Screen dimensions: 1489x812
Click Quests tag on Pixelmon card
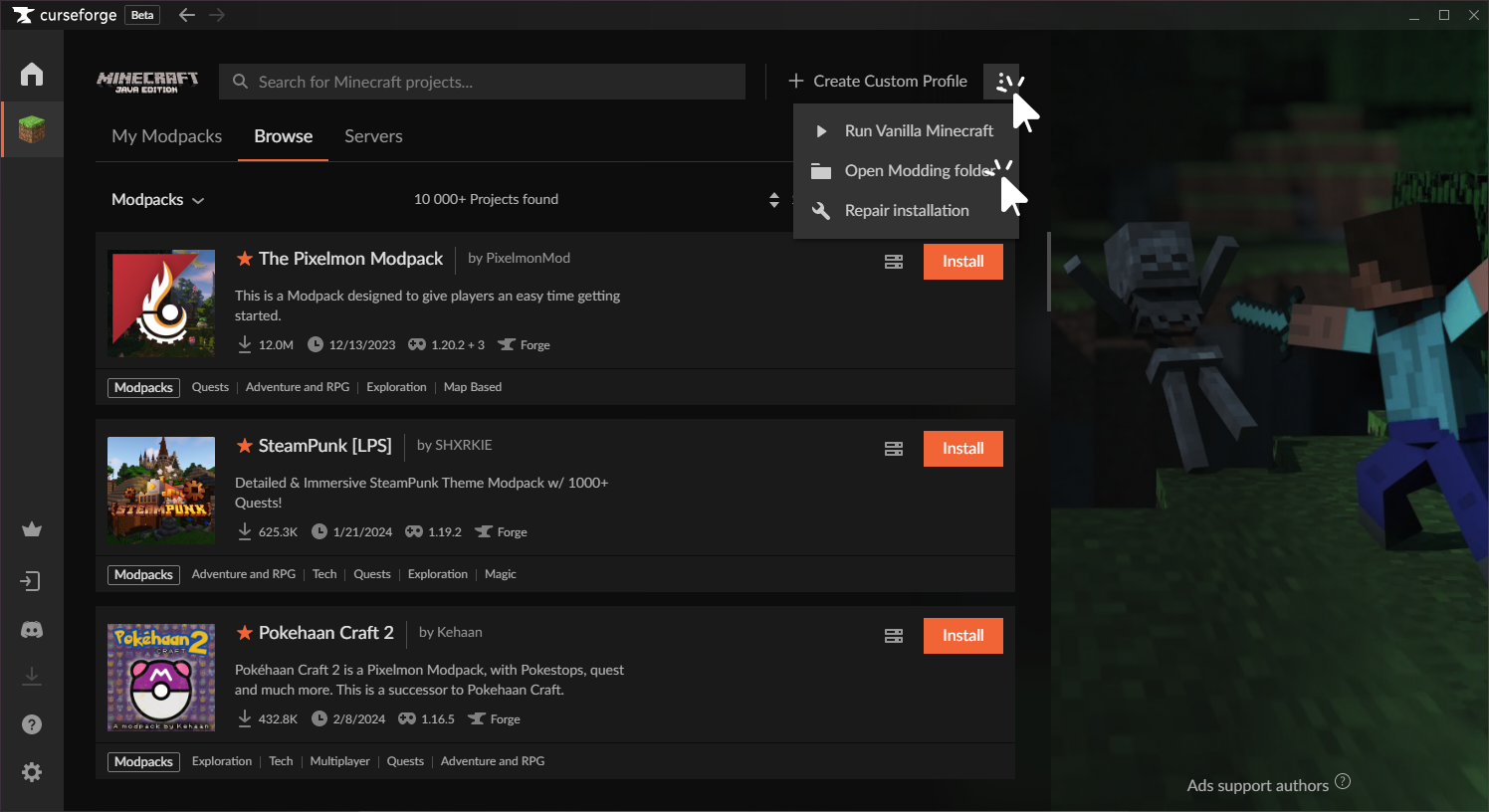(x=210, y=387)
